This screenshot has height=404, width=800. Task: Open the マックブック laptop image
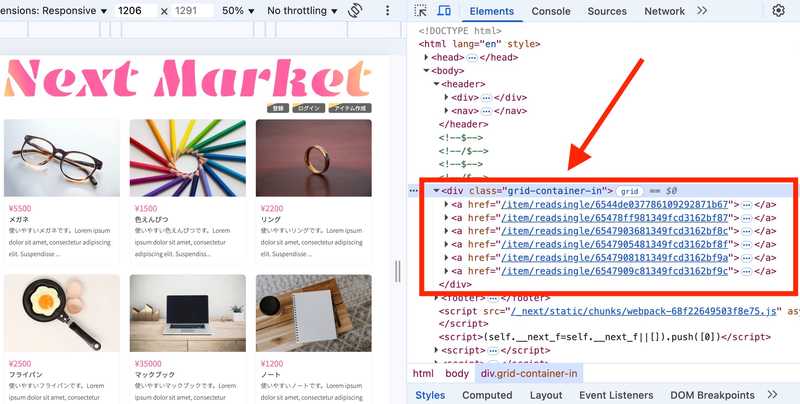point(187,313)
